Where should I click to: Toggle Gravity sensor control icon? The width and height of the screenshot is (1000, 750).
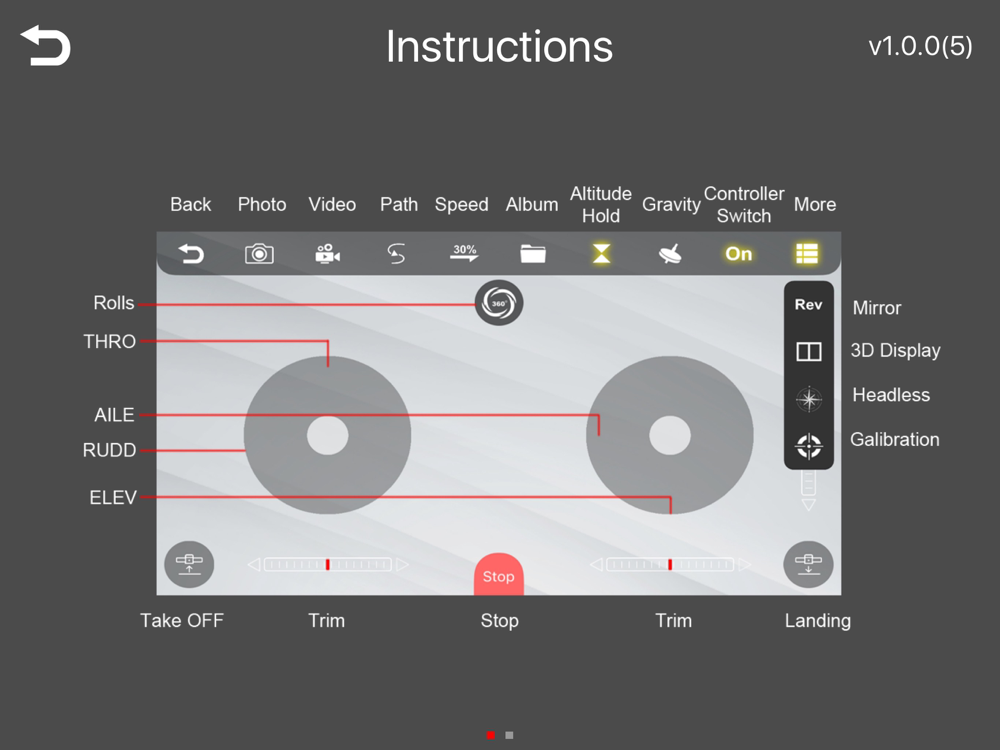click(x=670, y=254)
